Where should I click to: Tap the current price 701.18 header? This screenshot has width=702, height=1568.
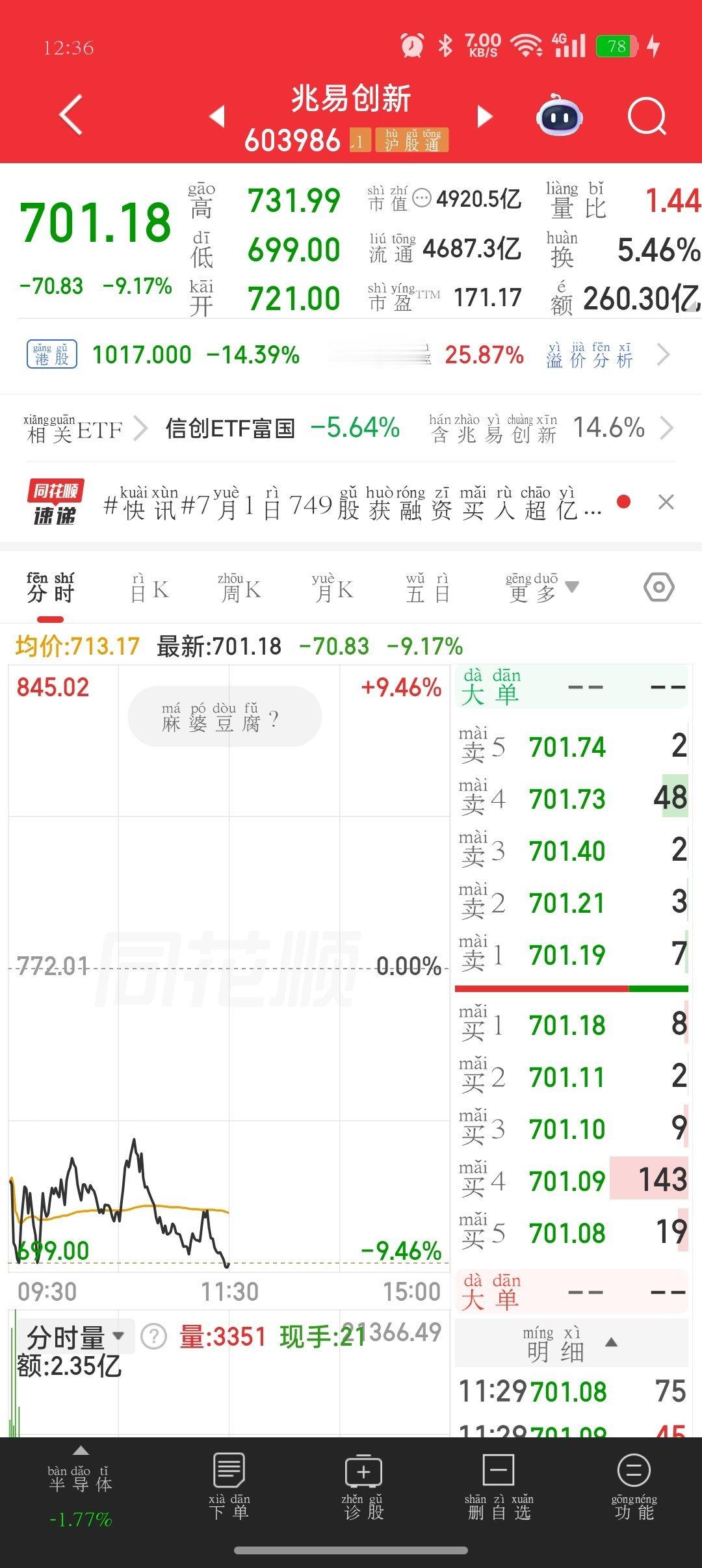[x=96, y=223]
